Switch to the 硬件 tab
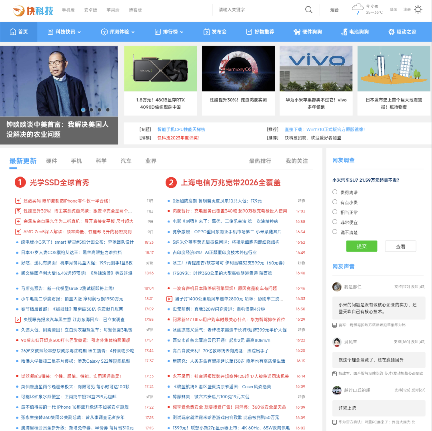 coord(51,161)
